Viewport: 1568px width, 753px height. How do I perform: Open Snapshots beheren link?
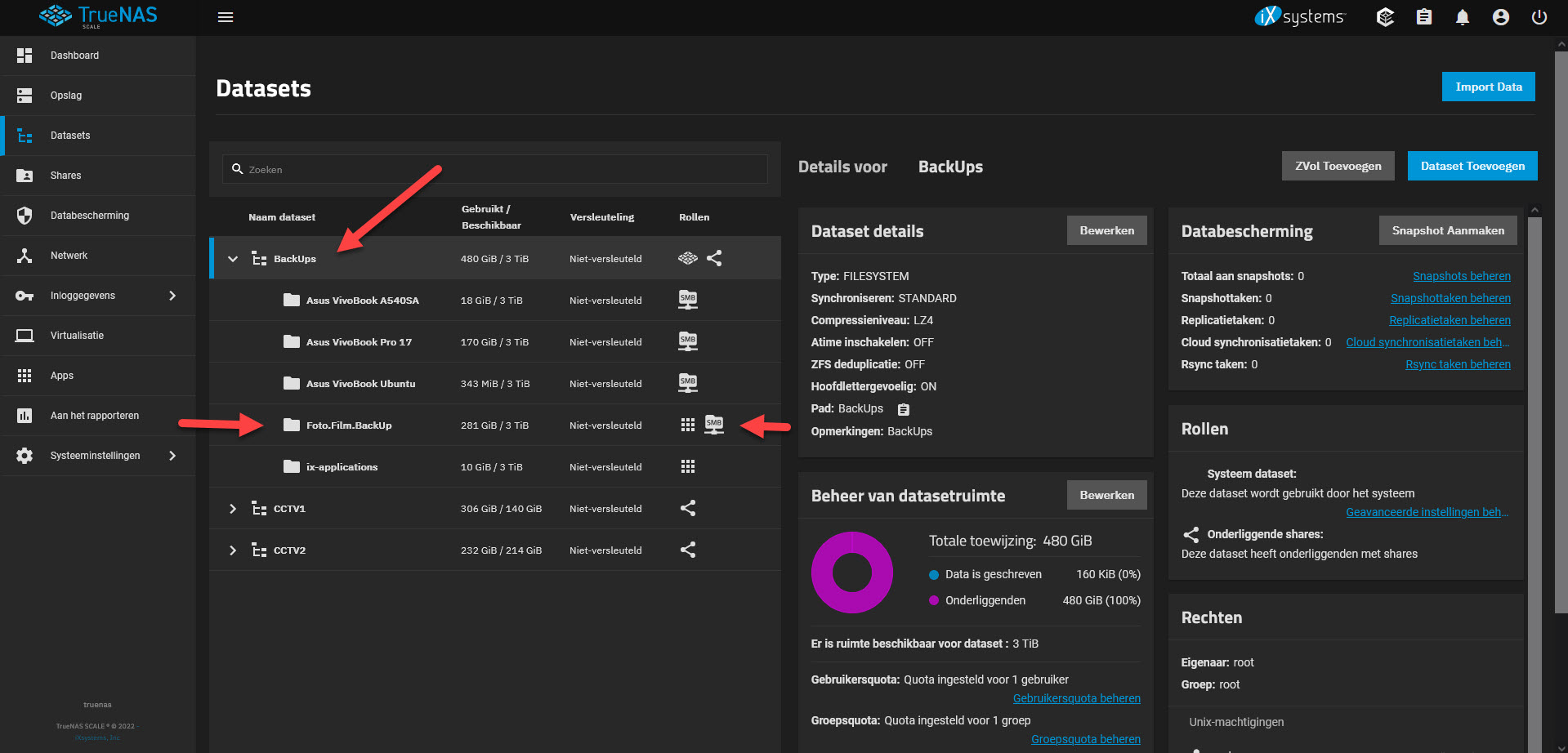[1462, 276]
